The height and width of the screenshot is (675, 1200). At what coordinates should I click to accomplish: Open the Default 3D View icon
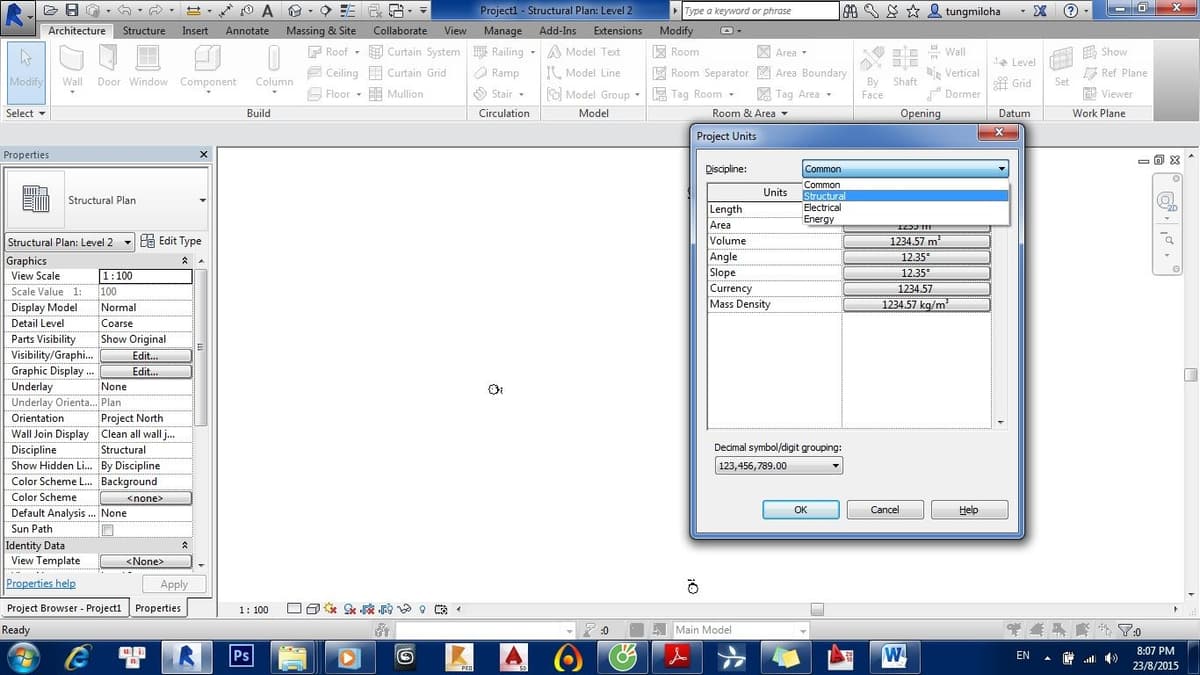point(296,10)
